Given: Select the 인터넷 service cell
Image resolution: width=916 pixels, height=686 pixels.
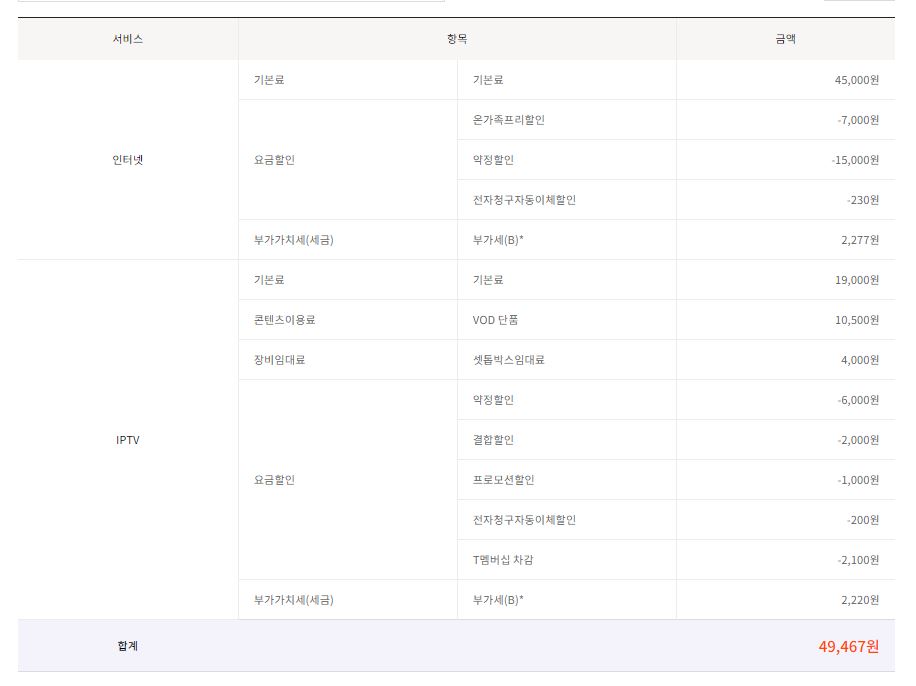Looking at the screenshot, I should click(x=128, y=160).
